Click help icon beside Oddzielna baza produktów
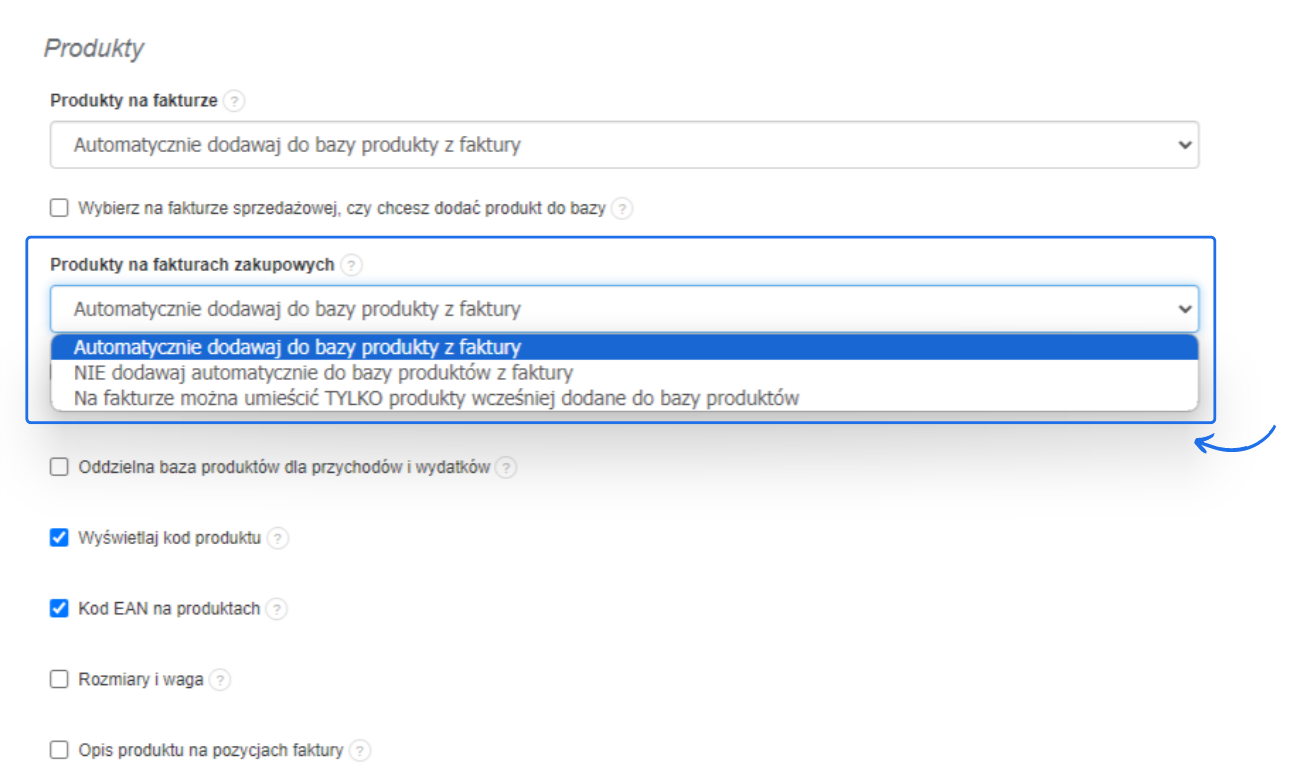1313x783 pixels. tap(507, 467)
